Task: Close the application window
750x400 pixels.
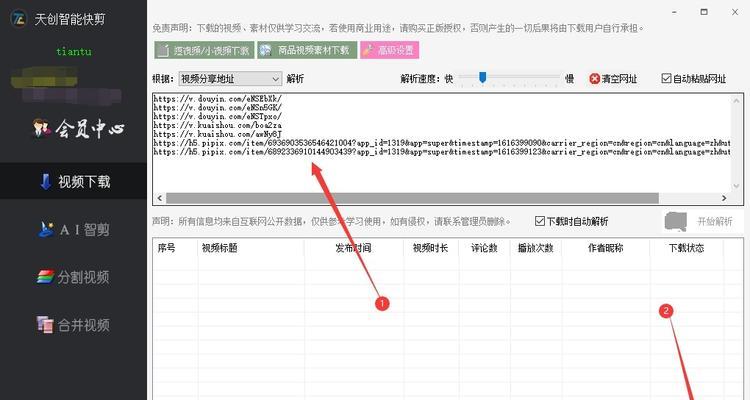Action: click(735, 12)
